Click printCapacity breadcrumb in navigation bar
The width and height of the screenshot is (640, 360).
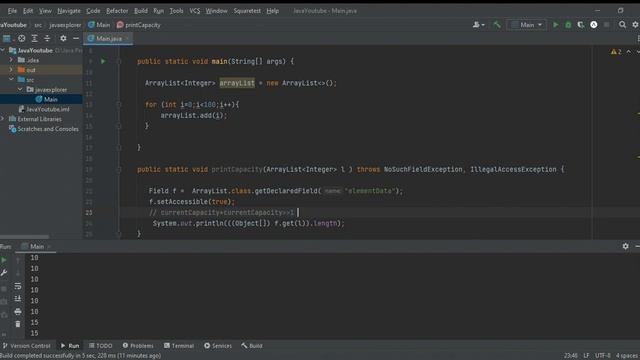point(139,25)
